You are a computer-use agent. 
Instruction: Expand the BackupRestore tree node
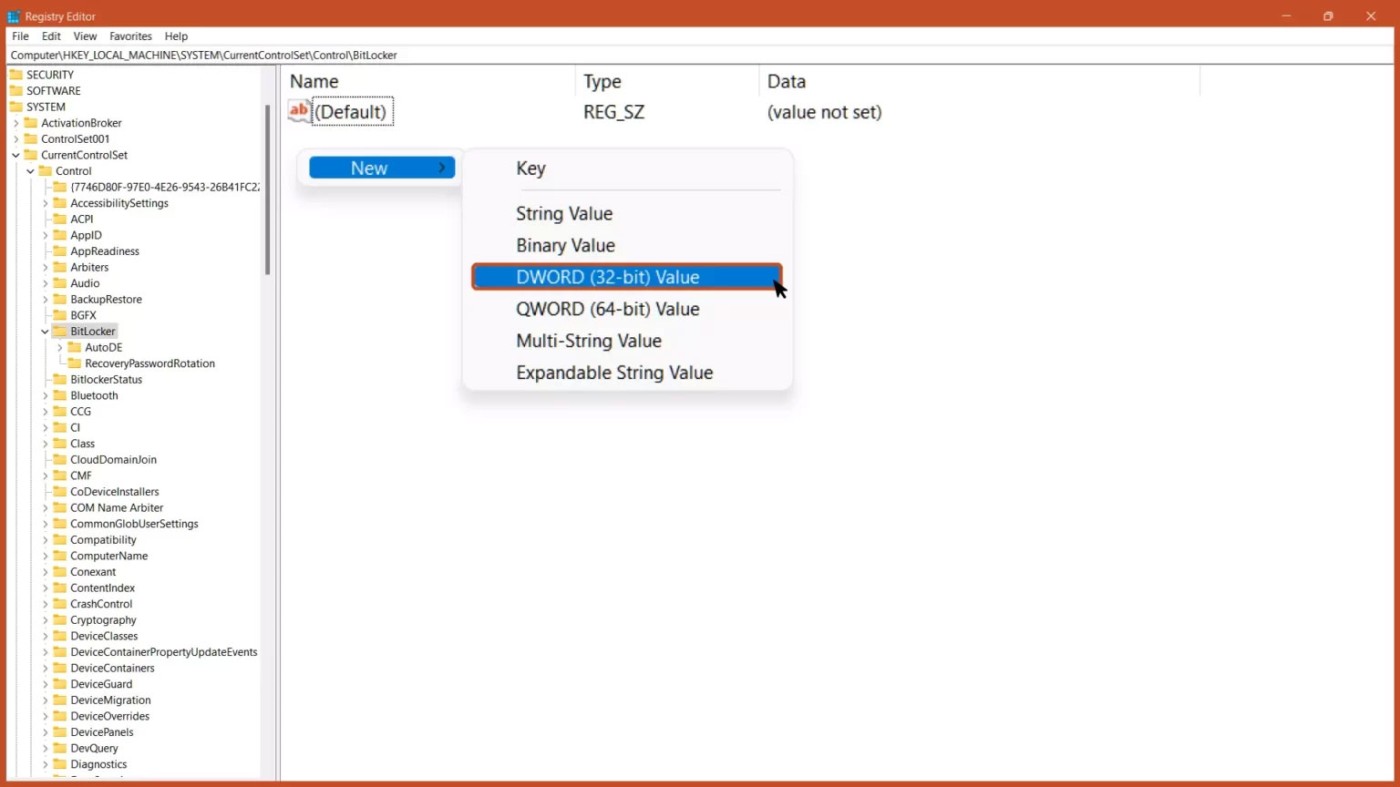[45, 299]
